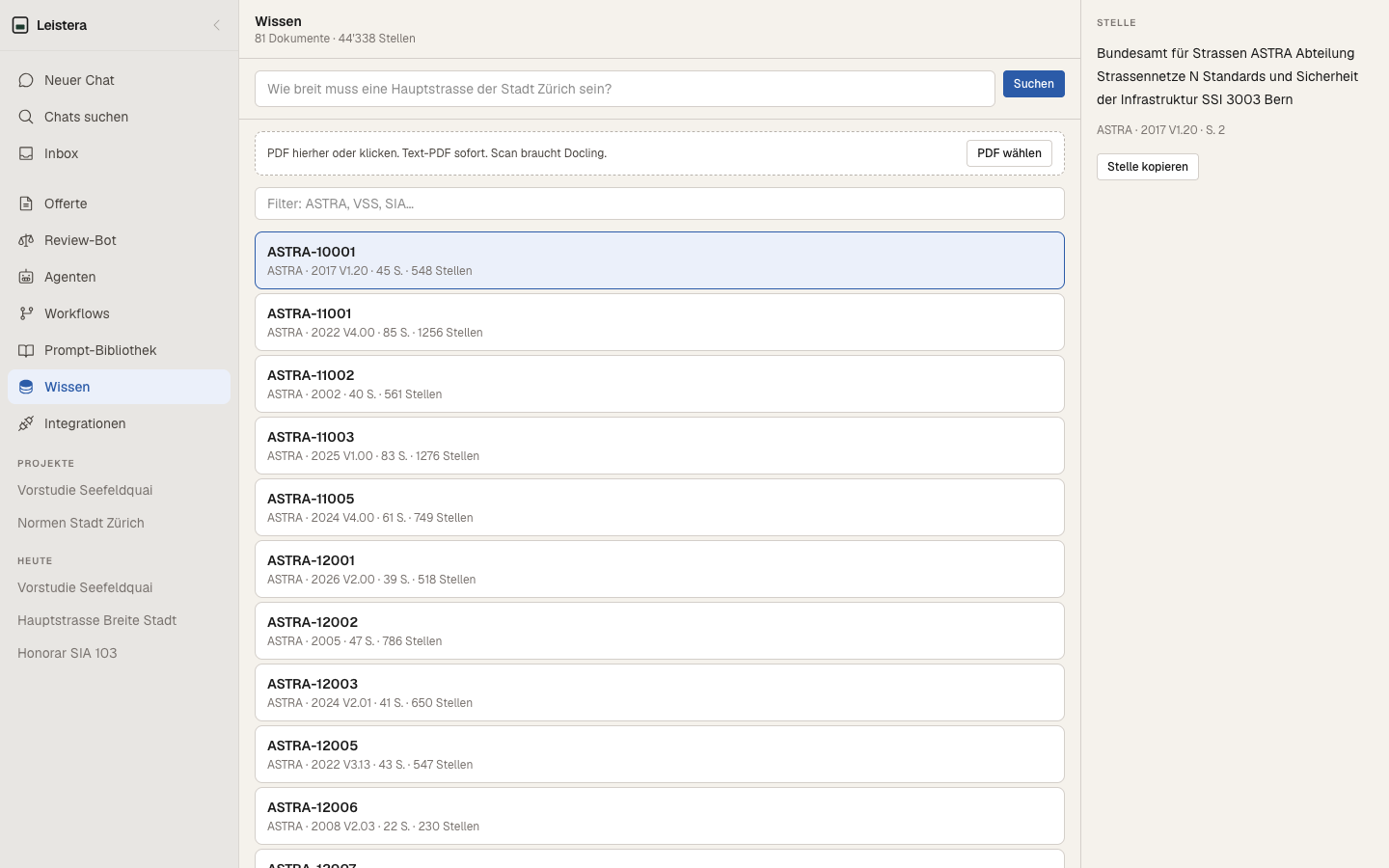Select Wissen in the sidebar
Viewport: 1389px width, 868px height.
tap(119, 387)
